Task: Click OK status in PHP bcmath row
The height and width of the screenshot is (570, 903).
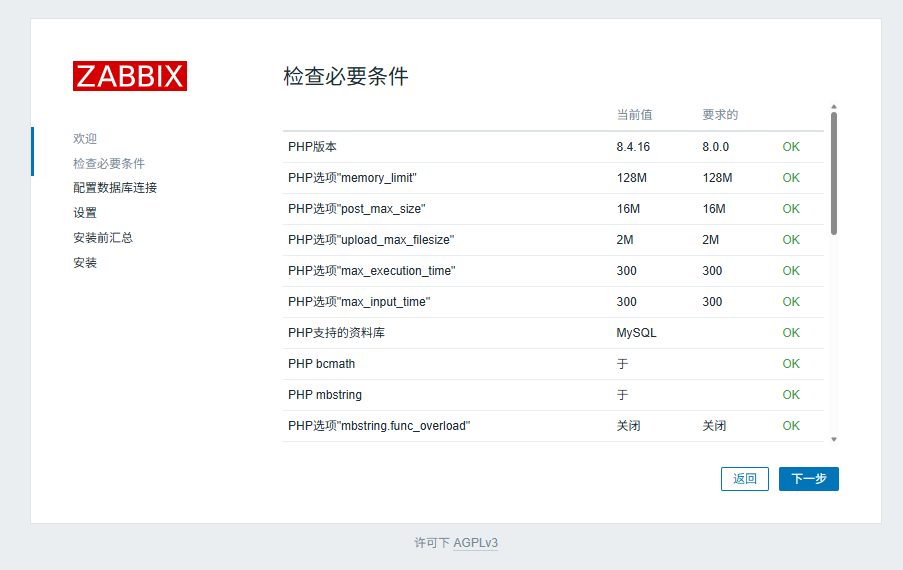Action: click(x=791, y=364)
